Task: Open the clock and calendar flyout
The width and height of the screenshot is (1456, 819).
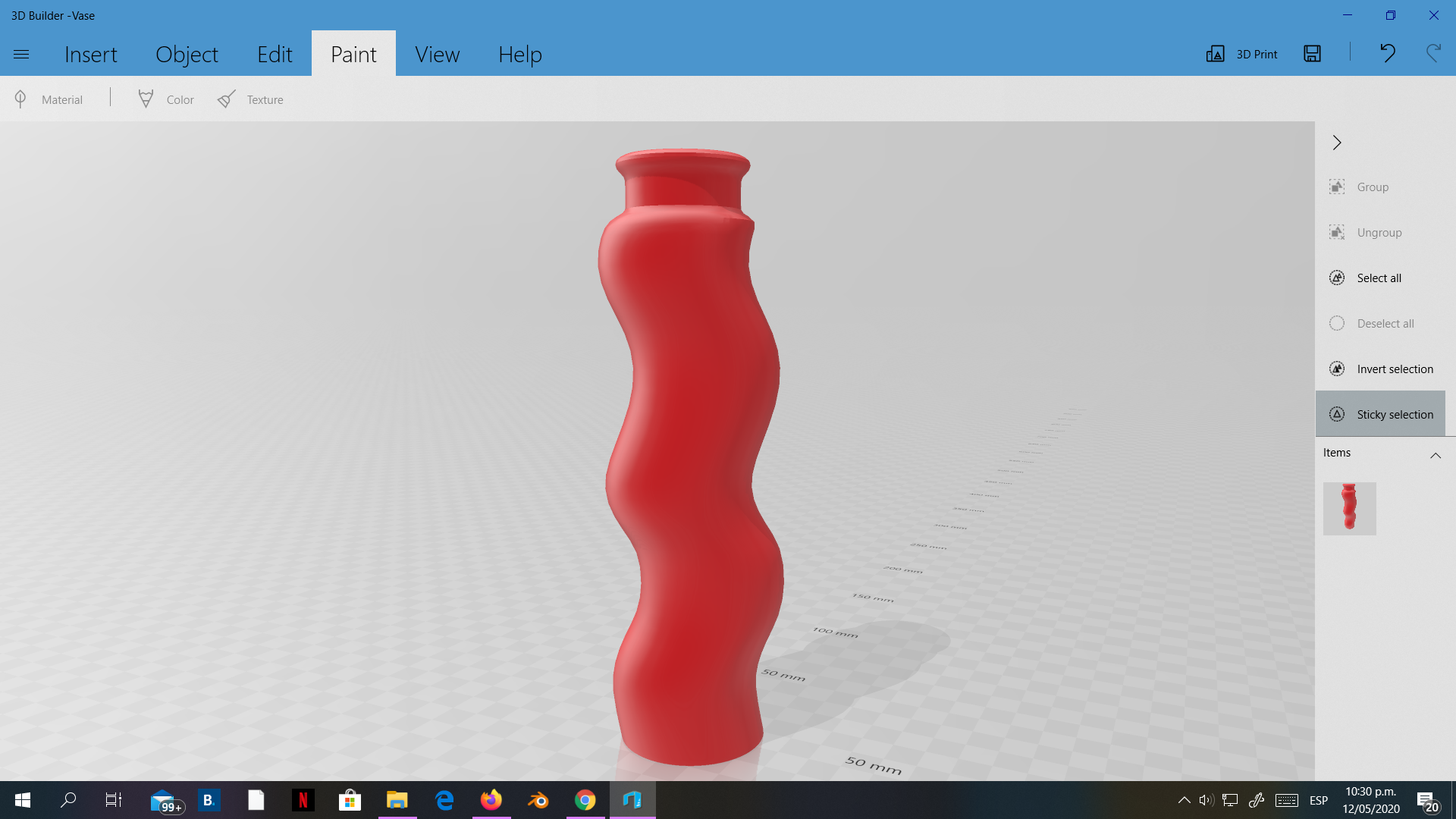Action: click(x=1371, y=800)
